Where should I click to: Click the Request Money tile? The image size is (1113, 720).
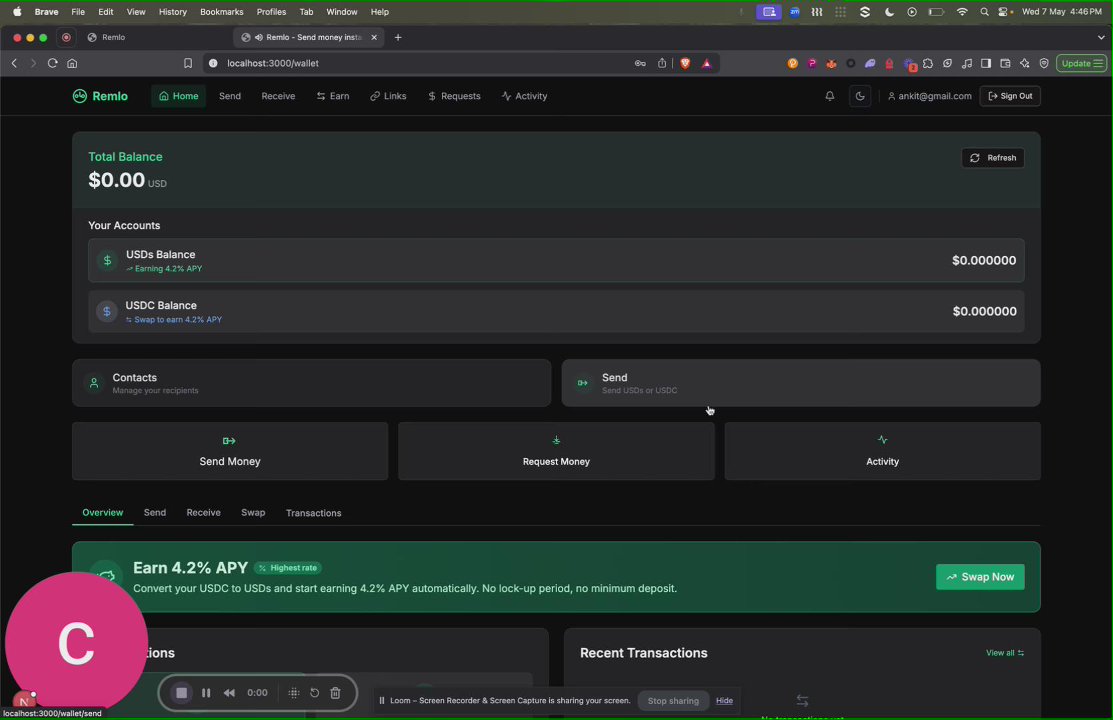[556, 451]
